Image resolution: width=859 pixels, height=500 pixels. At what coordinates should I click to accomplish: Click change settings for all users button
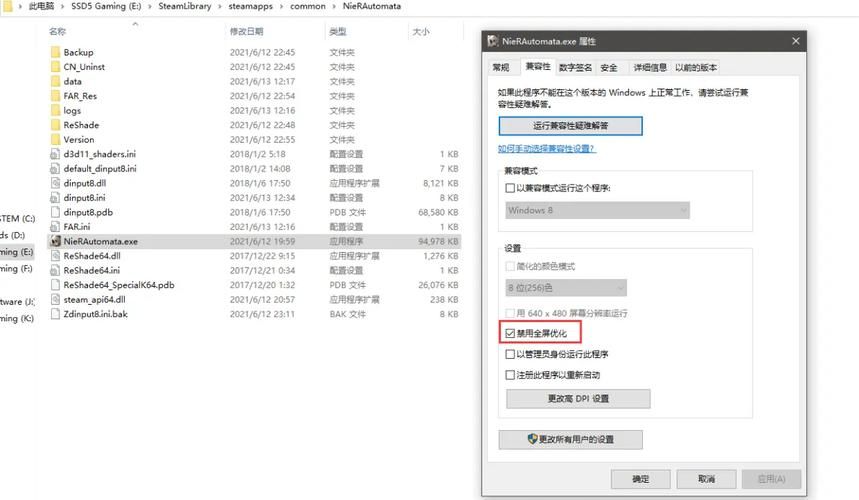[570, 439]
